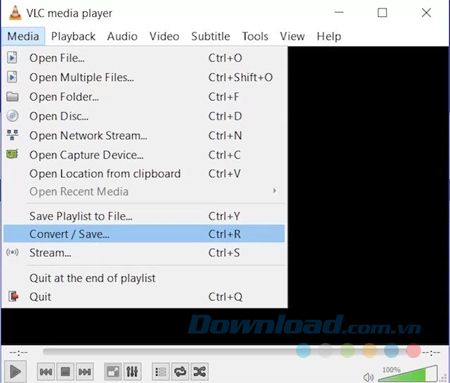
Task: Click elapsed time label left of seek bar
Action: pos(18,352)
